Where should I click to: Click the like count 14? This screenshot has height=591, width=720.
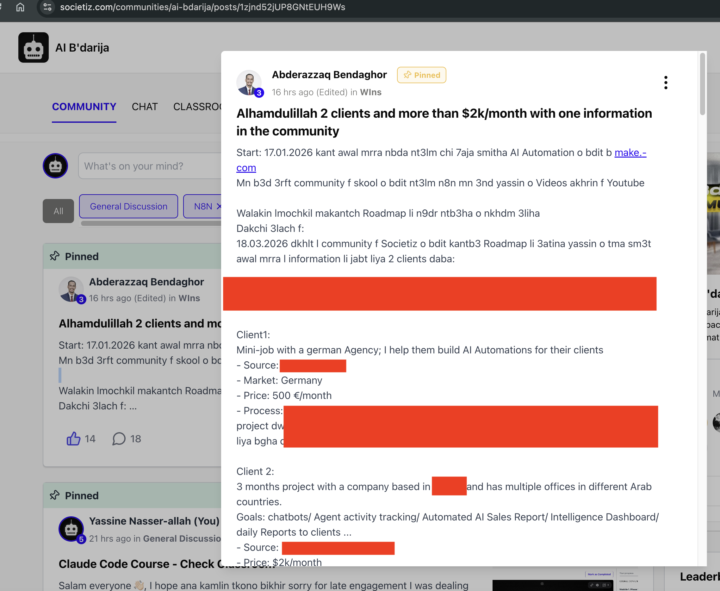(x=90, y=439)
